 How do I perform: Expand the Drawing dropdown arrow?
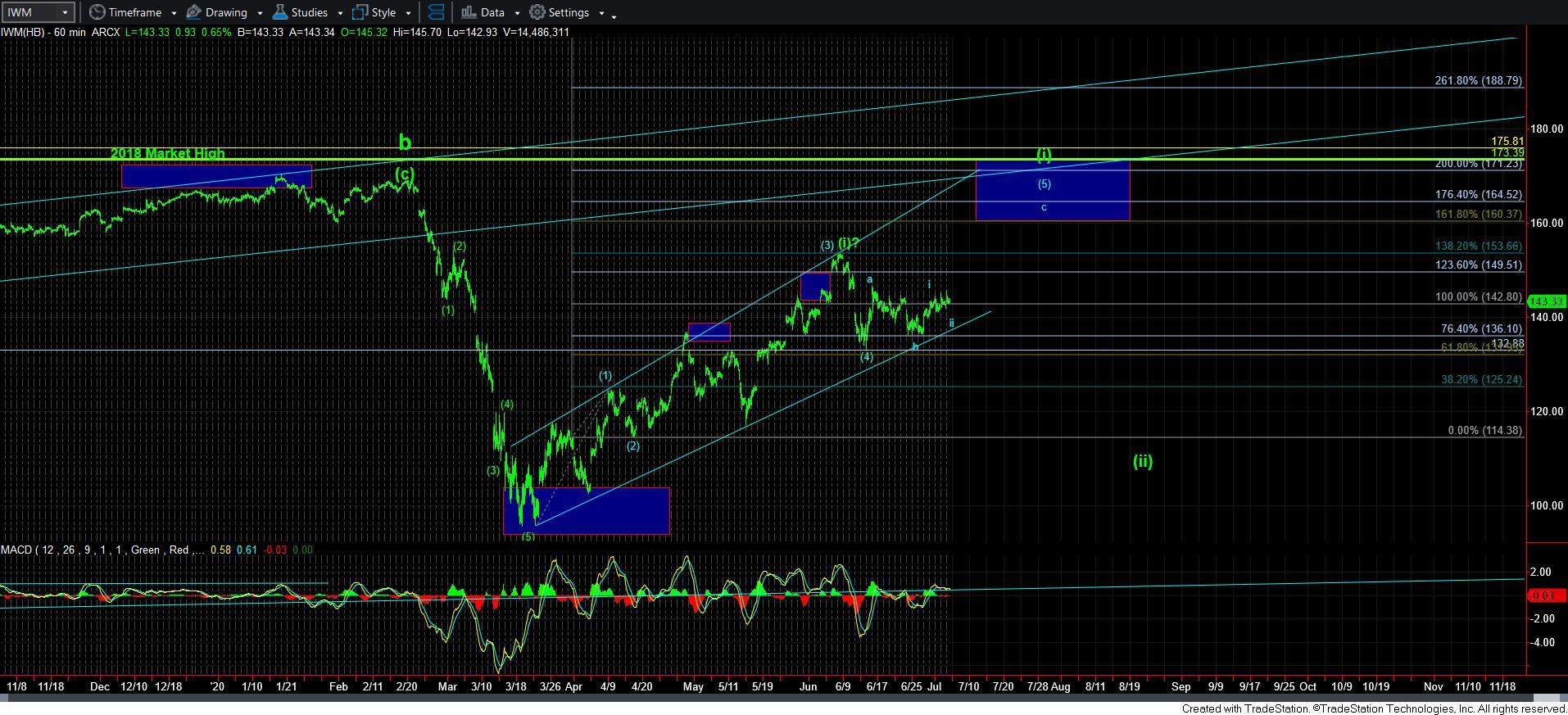[260, 13]
